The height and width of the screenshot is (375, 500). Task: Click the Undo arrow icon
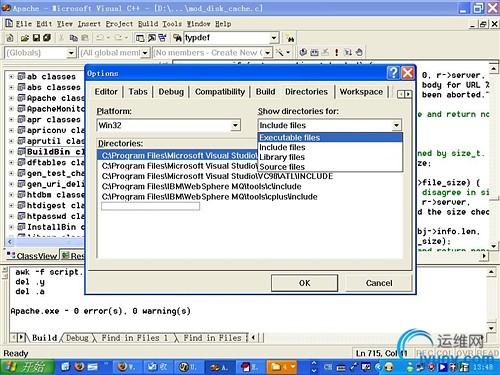100,38
